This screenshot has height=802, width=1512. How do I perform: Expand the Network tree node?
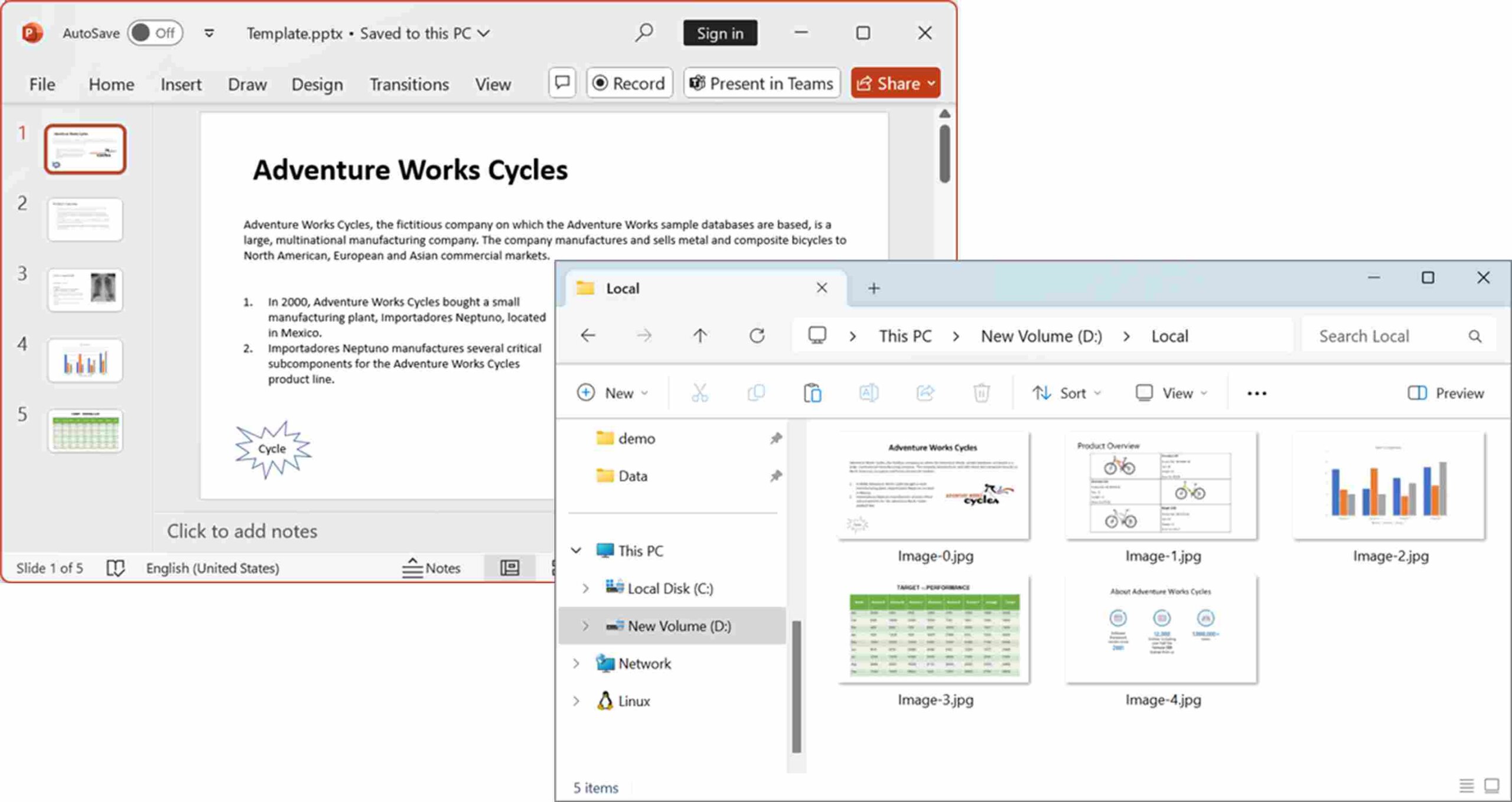coord(576,664)
